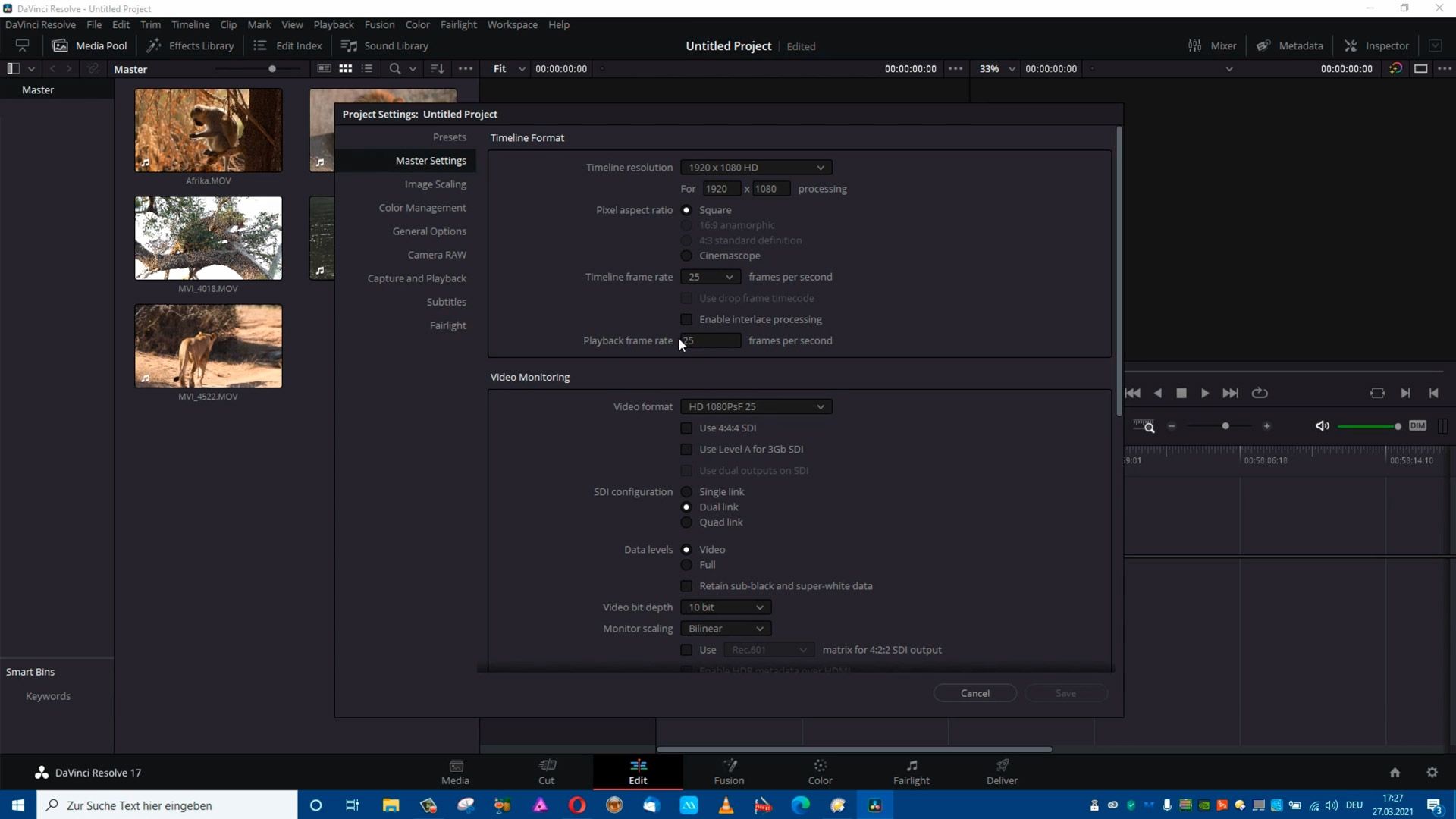Select General Options in settings sidebar
This screenshot has height=819, width=1456.
(429, 231)
